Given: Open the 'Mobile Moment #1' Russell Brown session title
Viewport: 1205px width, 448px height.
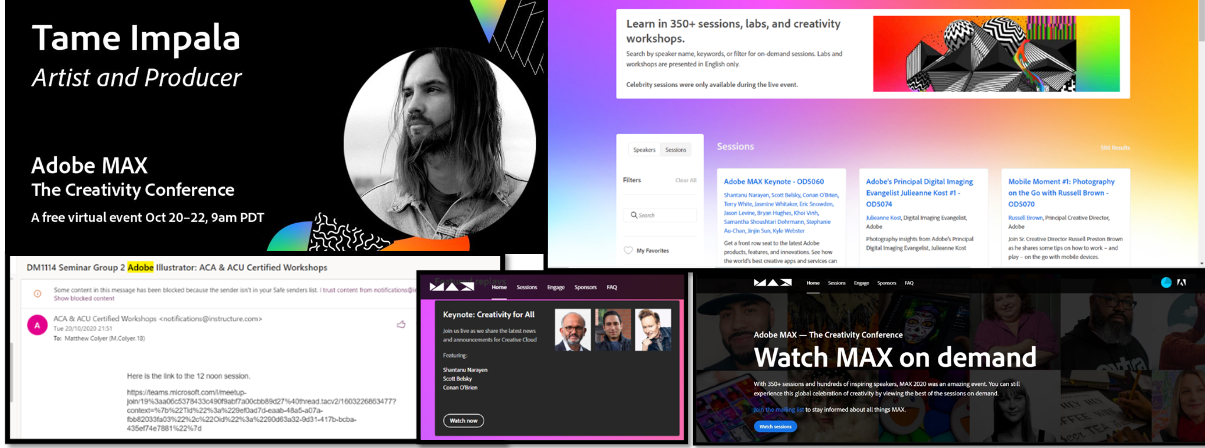Looking at the screenshot, I should coord(1063,193).
